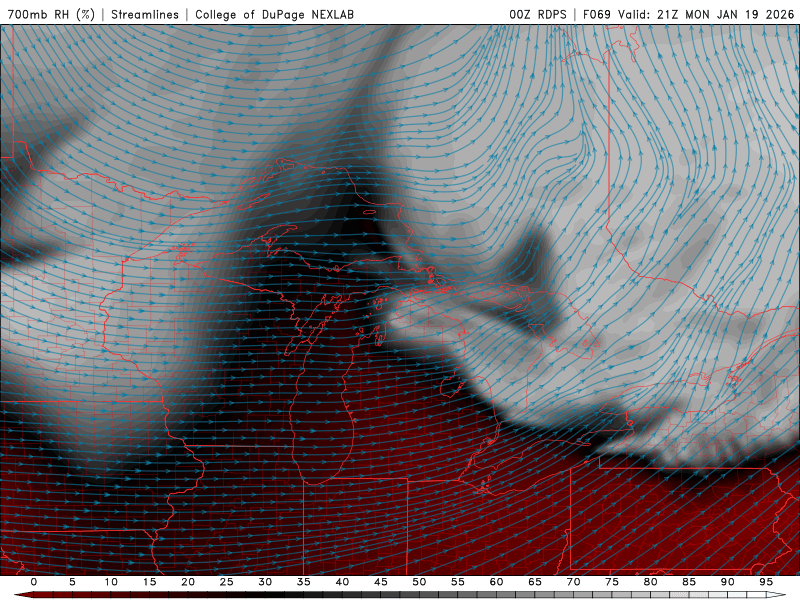Click the colorbar label "90"

[x=728, y=582]
